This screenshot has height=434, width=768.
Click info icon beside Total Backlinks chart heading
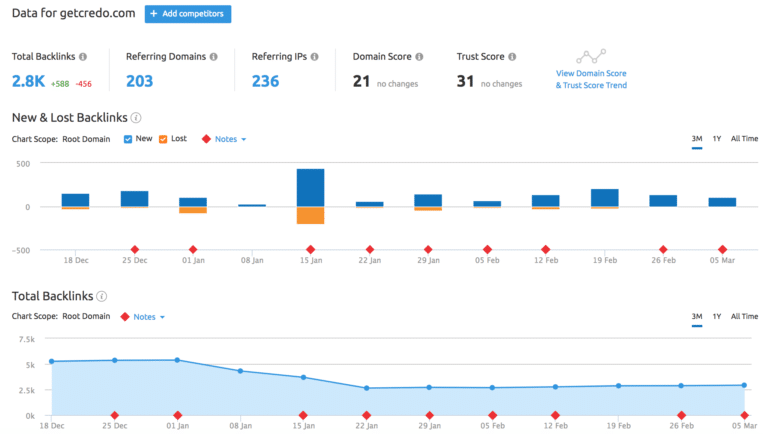[101, 296]
